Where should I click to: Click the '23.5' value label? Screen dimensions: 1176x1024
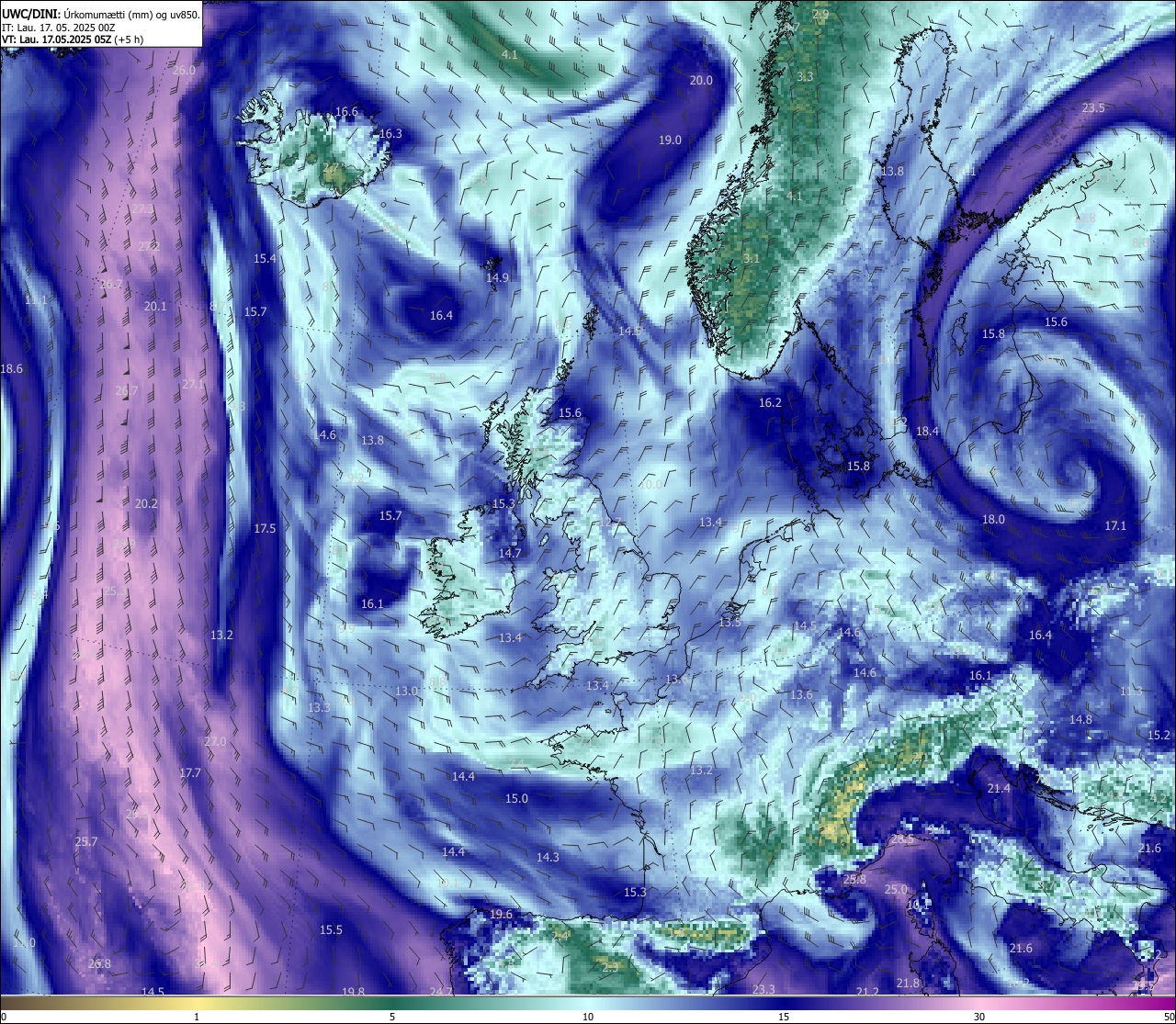pyautogui.click(x=1093, y=108)
